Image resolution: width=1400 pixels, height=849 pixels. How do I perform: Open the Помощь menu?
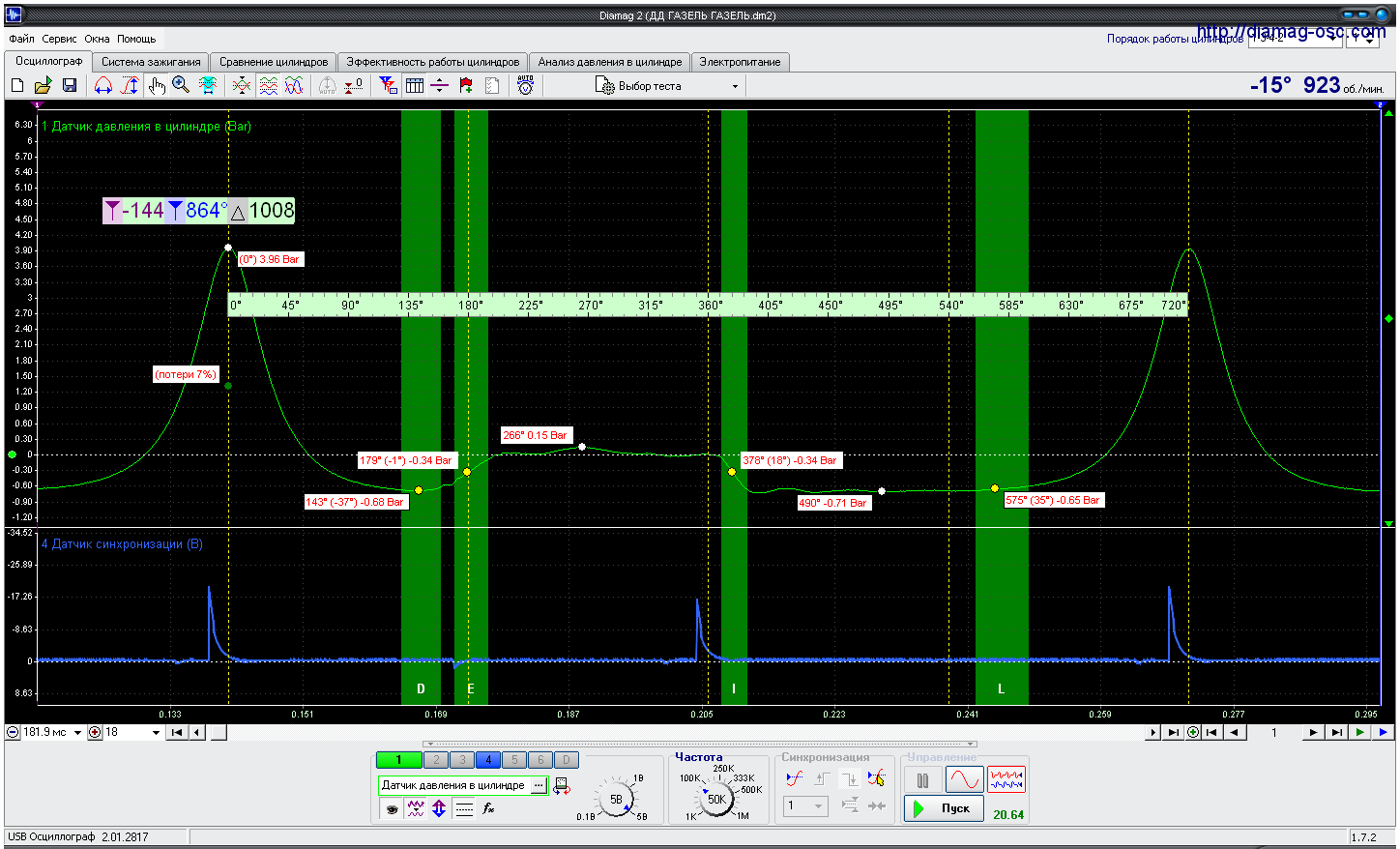coord(136,39)
